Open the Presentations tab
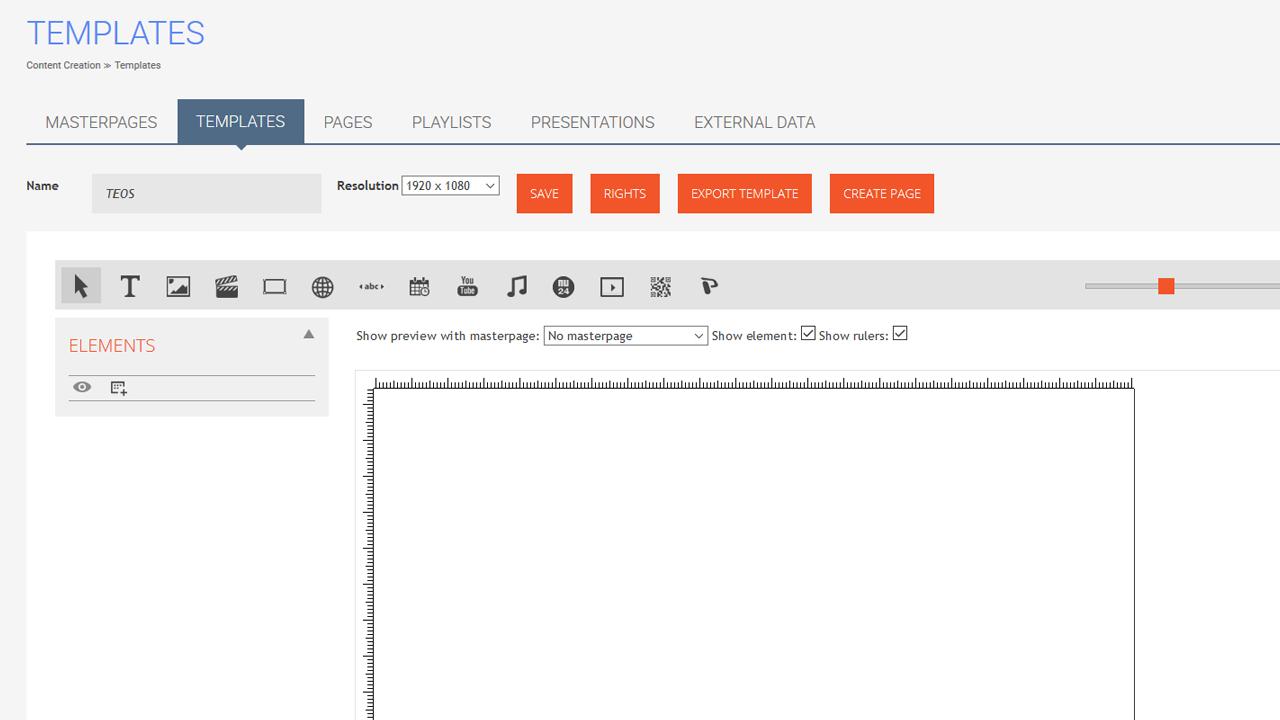This screenshot has height=720, width=1280. (593, 122)
